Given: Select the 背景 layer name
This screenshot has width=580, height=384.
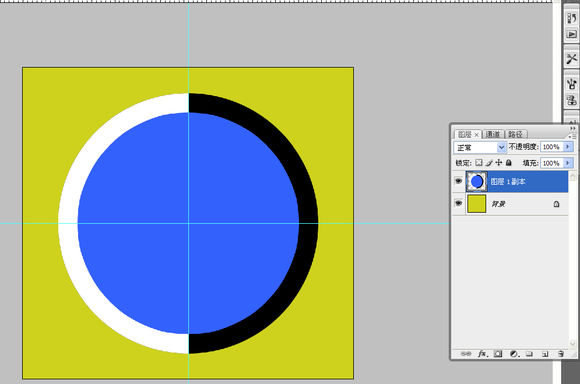Looking at the screenshot, I should tap(498, 204).
